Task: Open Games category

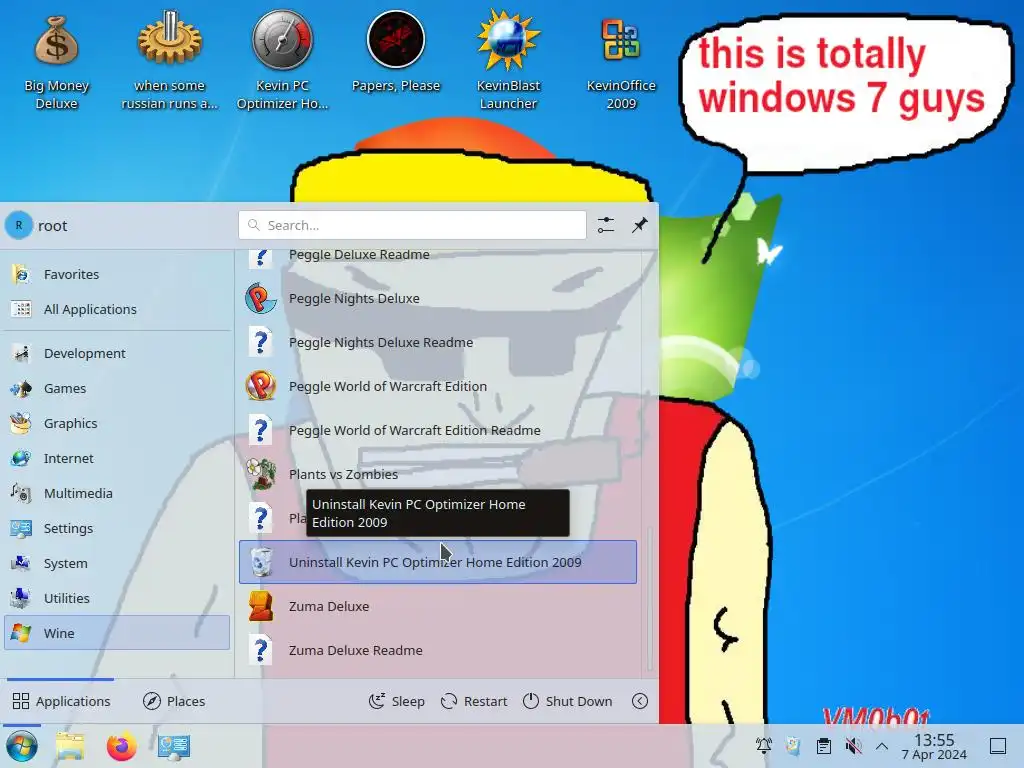Action: pyautogui.click(x=117, y=389)
